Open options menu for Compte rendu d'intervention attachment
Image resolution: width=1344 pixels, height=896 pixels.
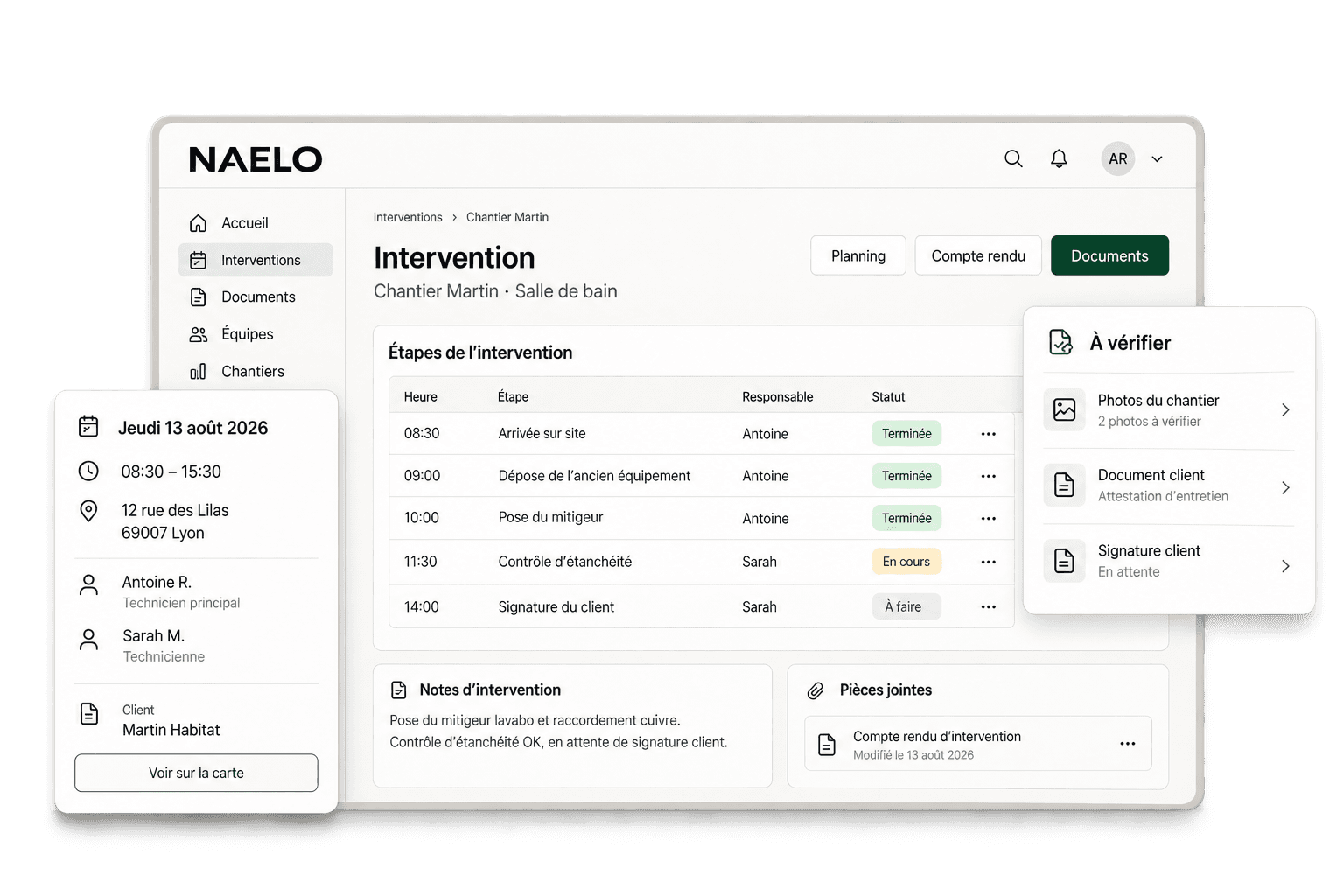(x=1128, y=744)
